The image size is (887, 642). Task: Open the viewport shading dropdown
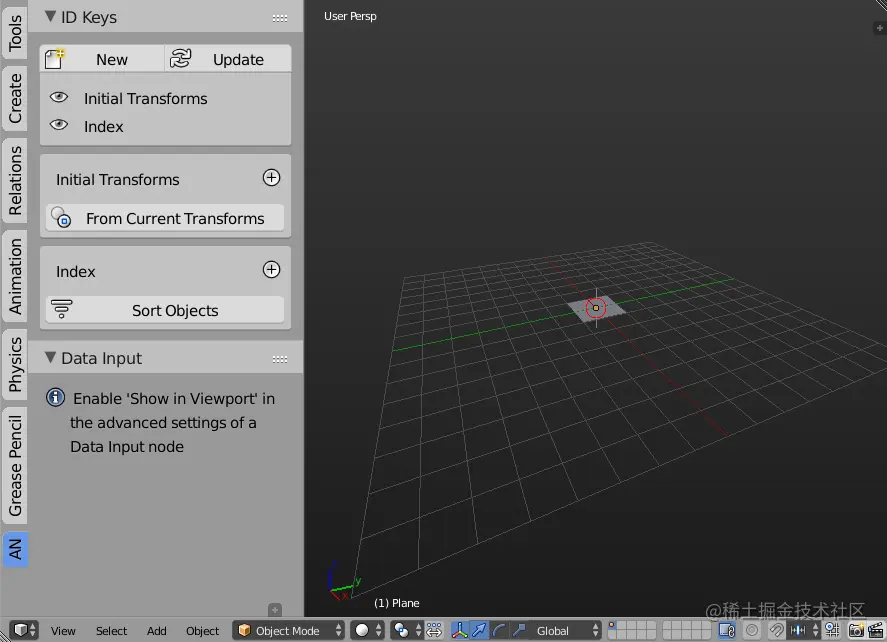click(367, 630)
